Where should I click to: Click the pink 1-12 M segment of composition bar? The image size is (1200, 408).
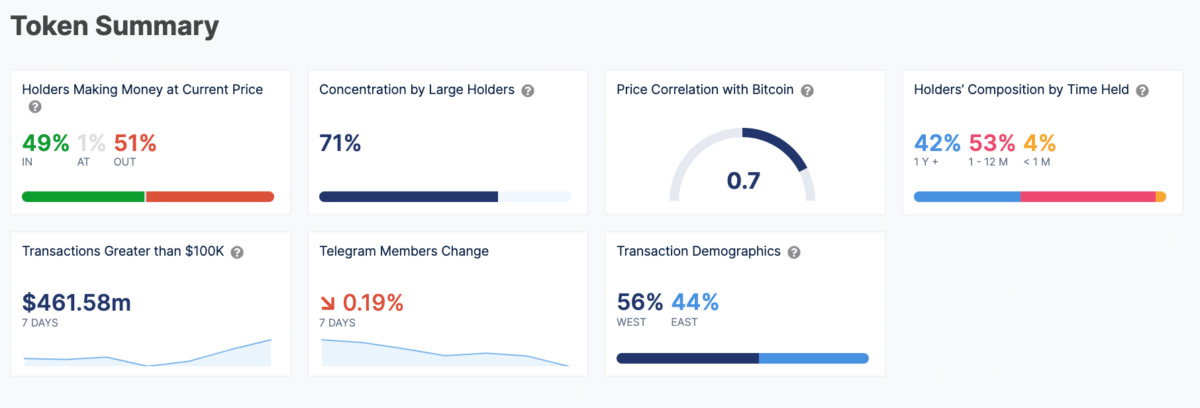[x=1087, y=196]
